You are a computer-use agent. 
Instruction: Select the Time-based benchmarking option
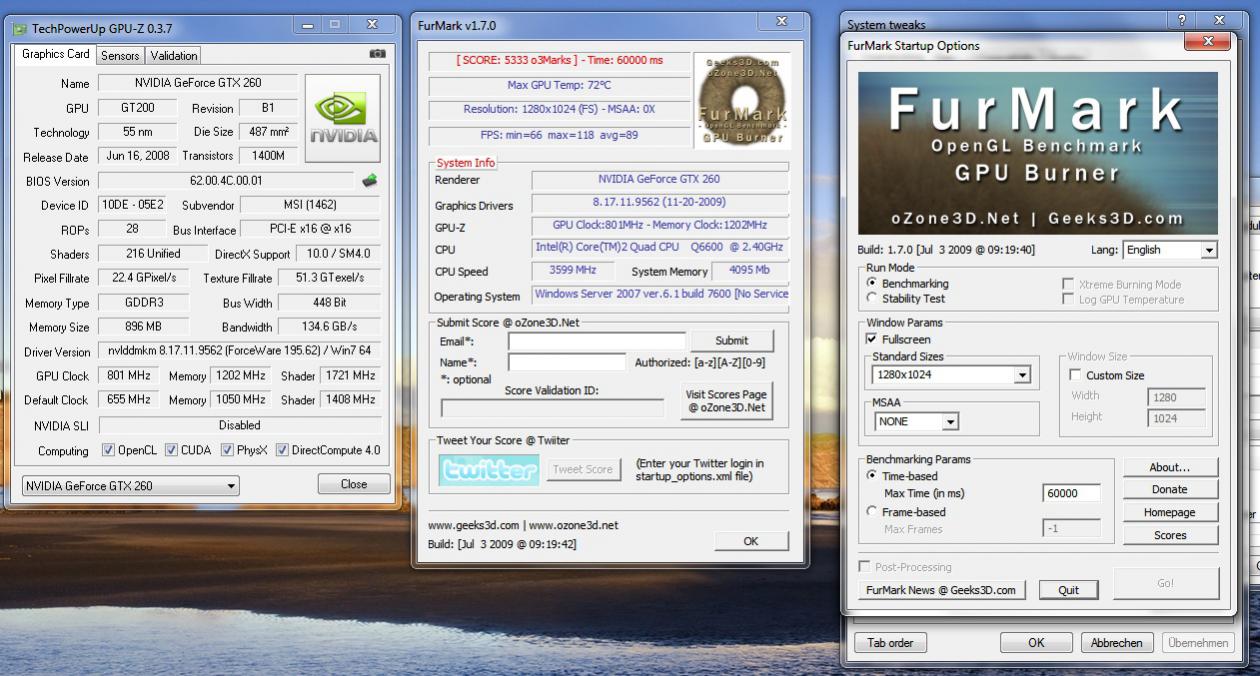[x=872, y=476]
